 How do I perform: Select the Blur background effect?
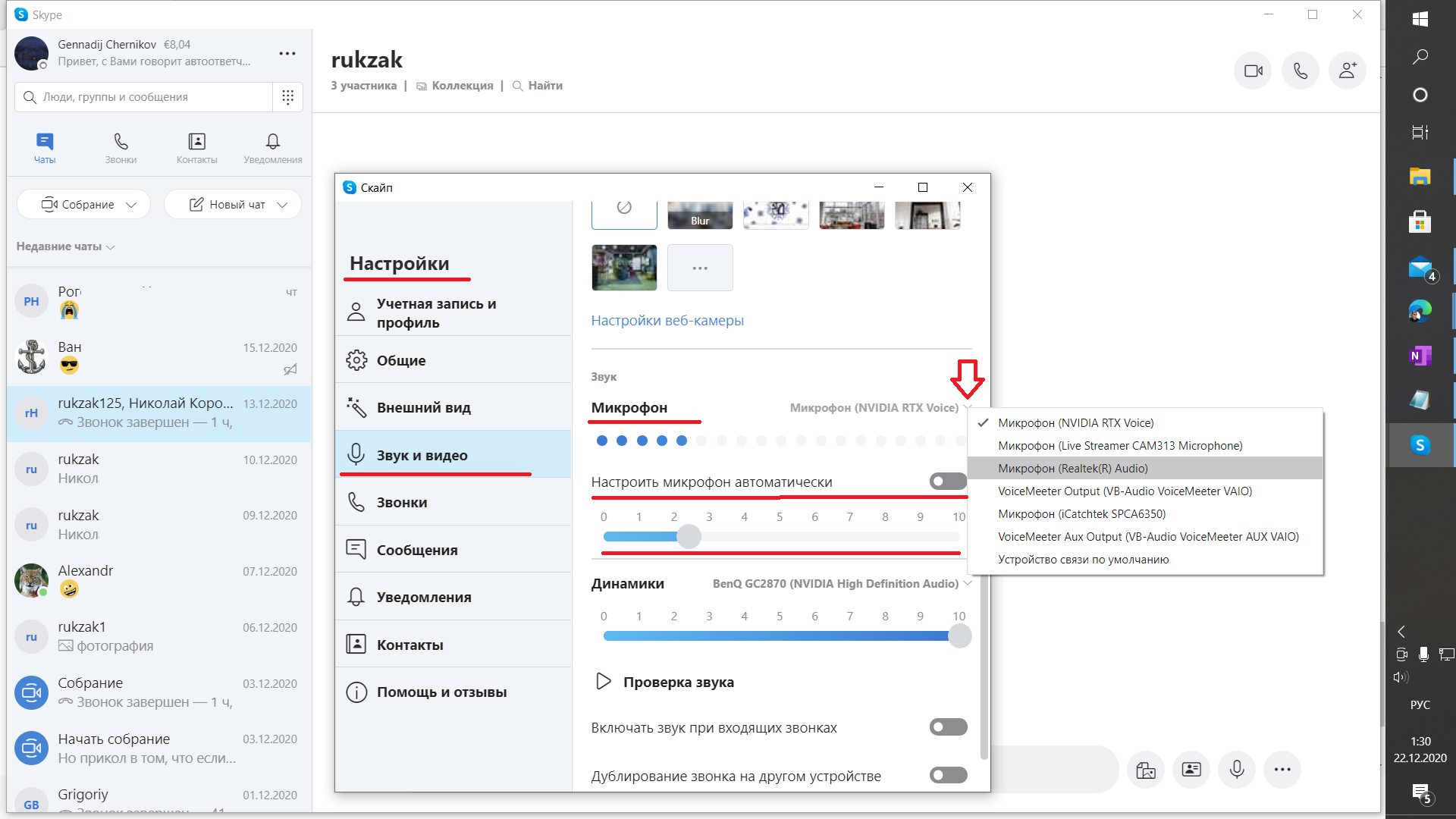[700, 215]
